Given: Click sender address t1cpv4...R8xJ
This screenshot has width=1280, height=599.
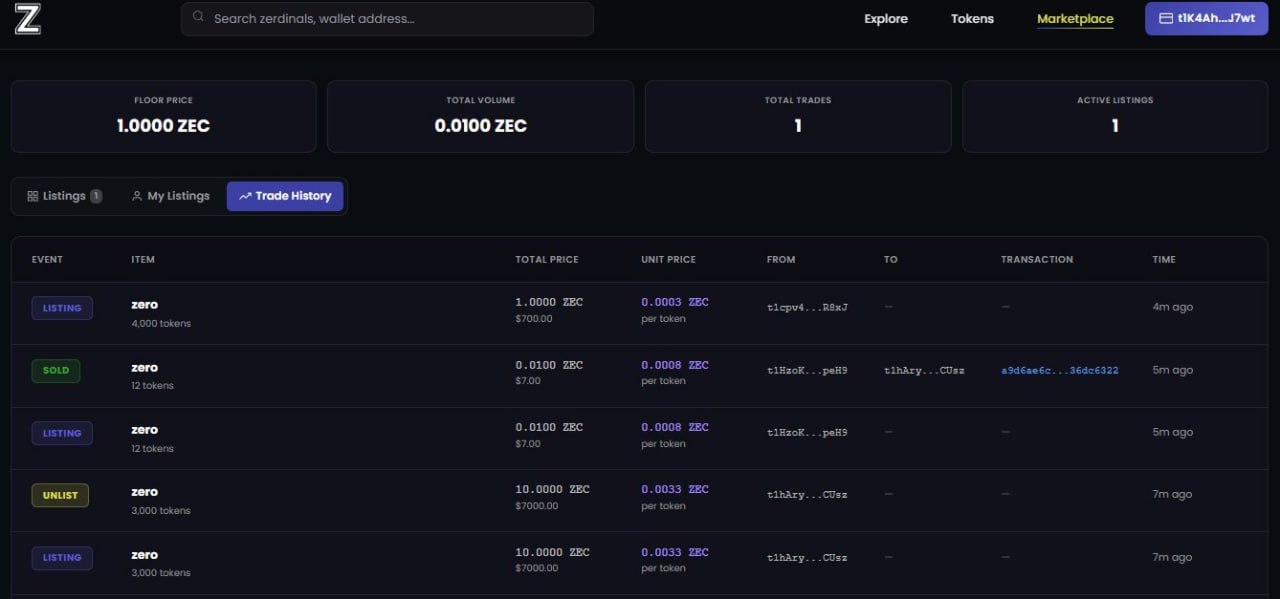Looking at the screenshot, I should coord(807,307).
